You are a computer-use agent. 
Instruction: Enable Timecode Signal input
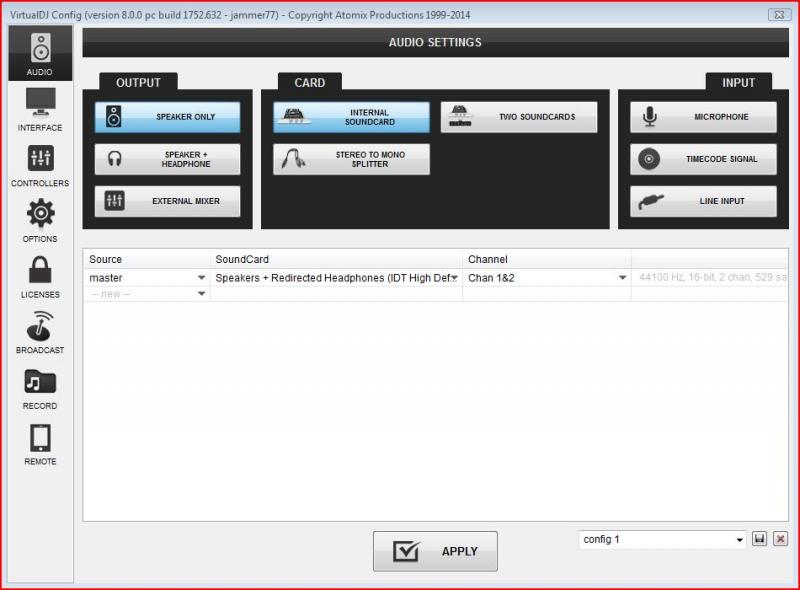704,159
